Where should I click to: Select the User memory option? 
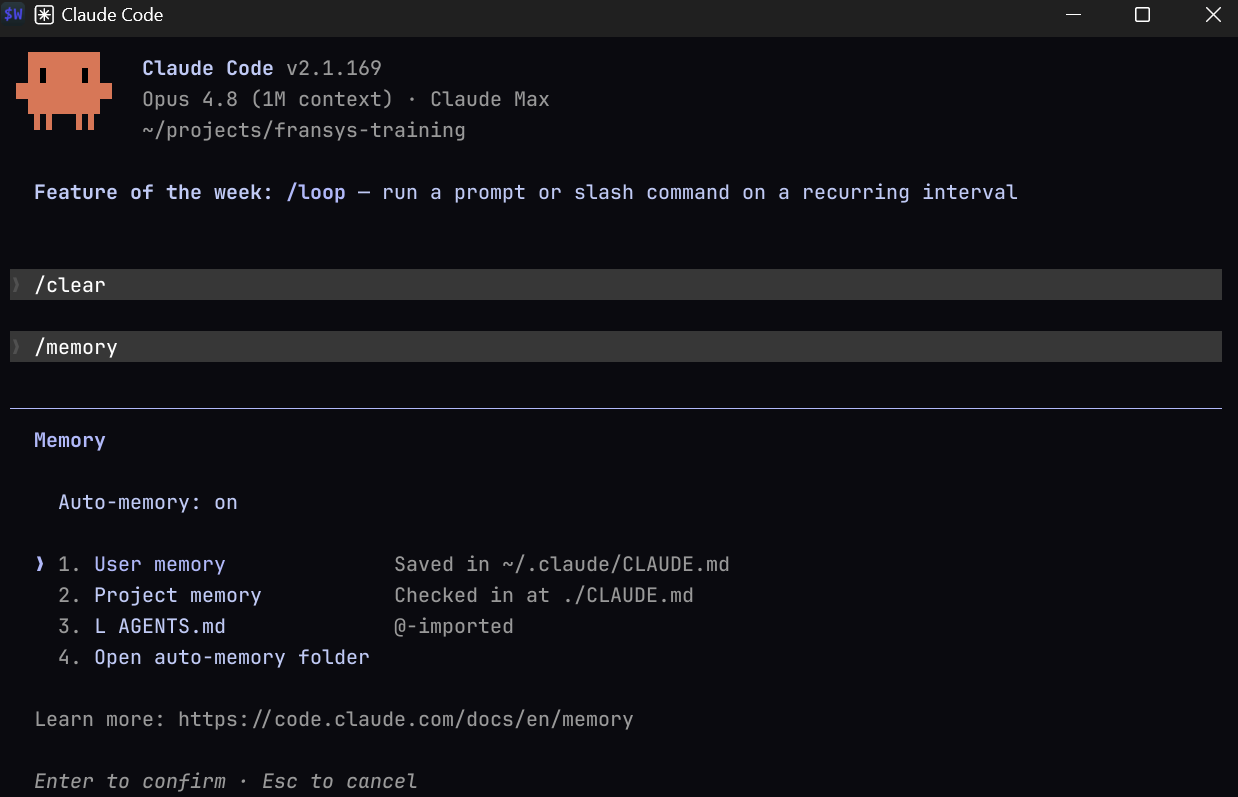160,564
